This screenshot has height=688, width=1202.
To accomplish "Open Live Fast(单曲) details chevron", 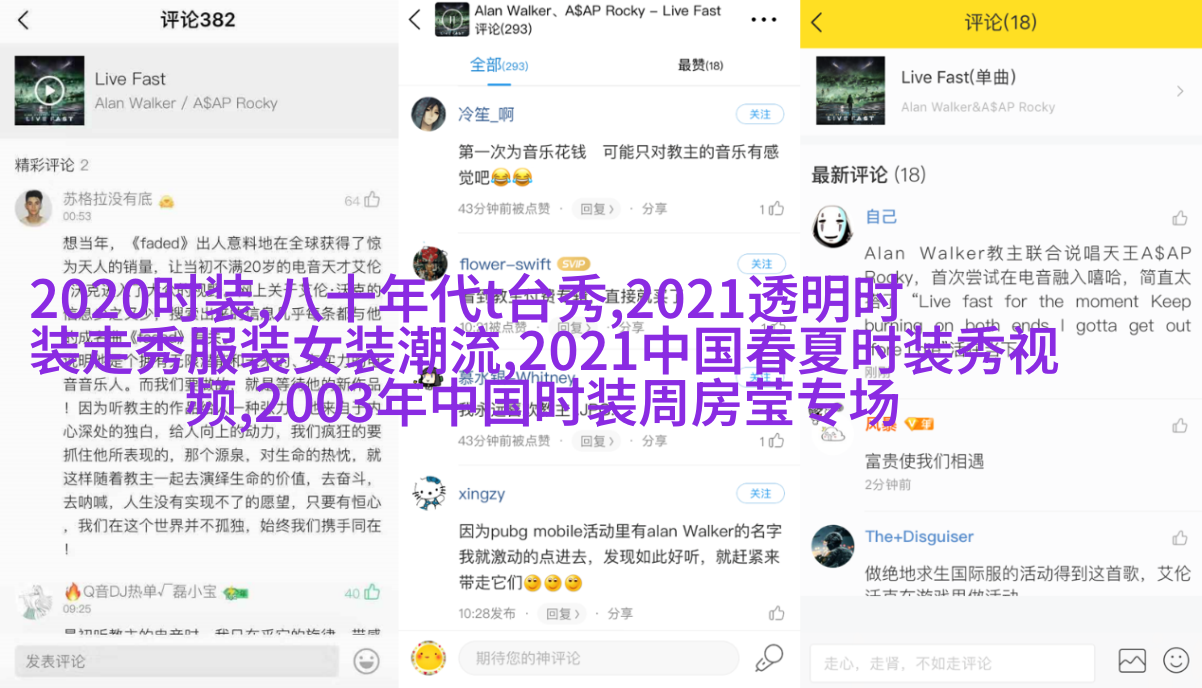I will pos(1180,90).
